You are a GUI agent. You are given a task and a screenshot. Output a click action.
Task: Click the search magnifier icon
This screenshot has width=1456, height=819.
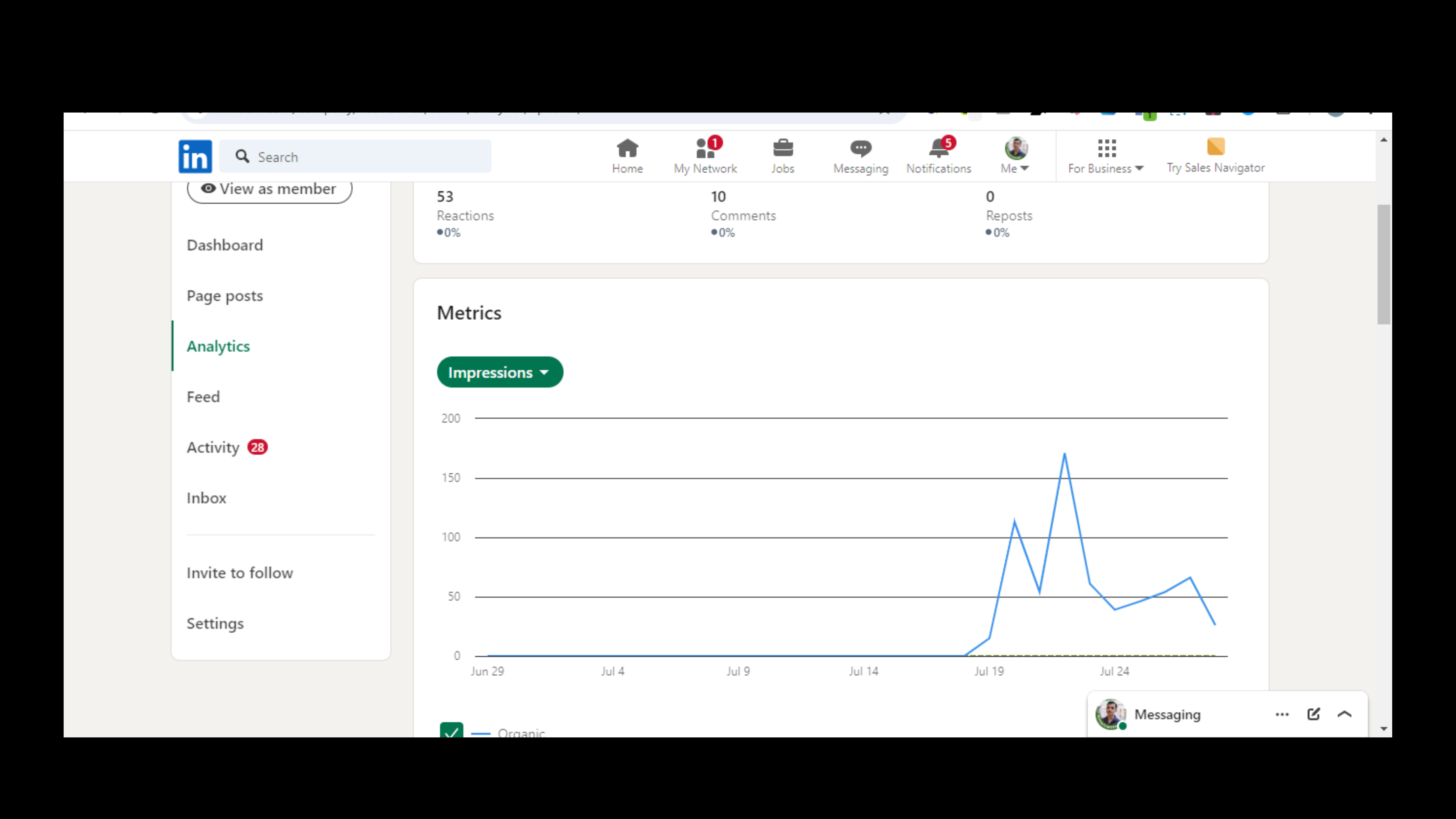(242, 157)
